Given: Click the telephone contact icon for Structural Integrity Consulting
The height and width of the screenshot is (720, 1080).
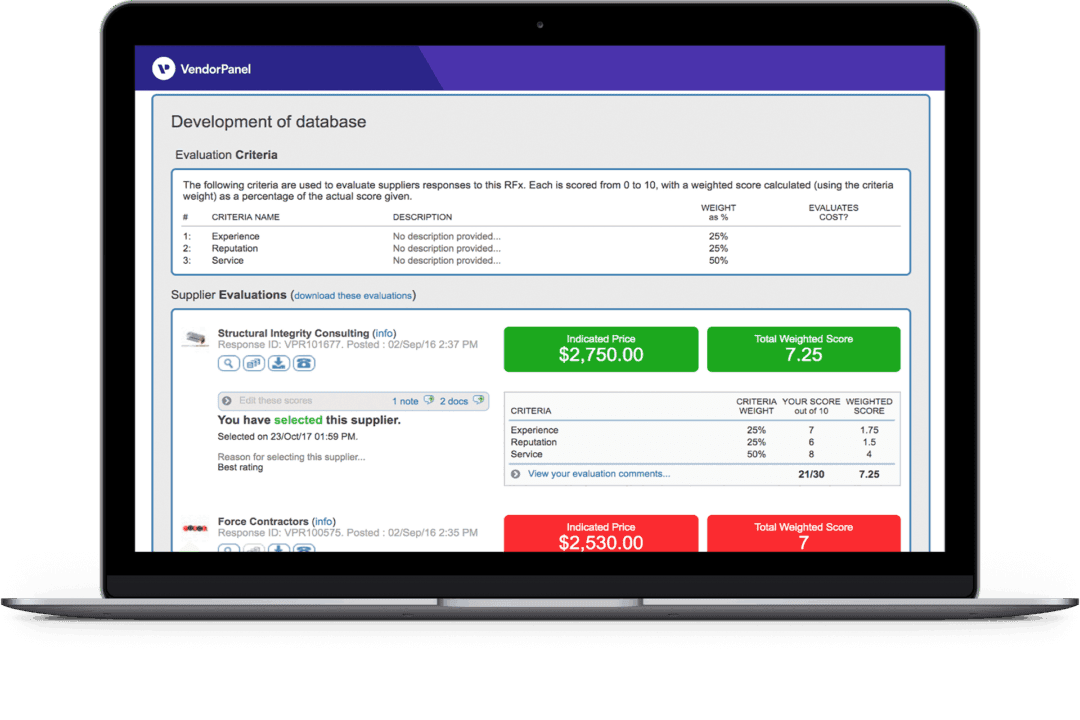Looking at the screenshot, I should pyautogui.click(x=303, y=363).
